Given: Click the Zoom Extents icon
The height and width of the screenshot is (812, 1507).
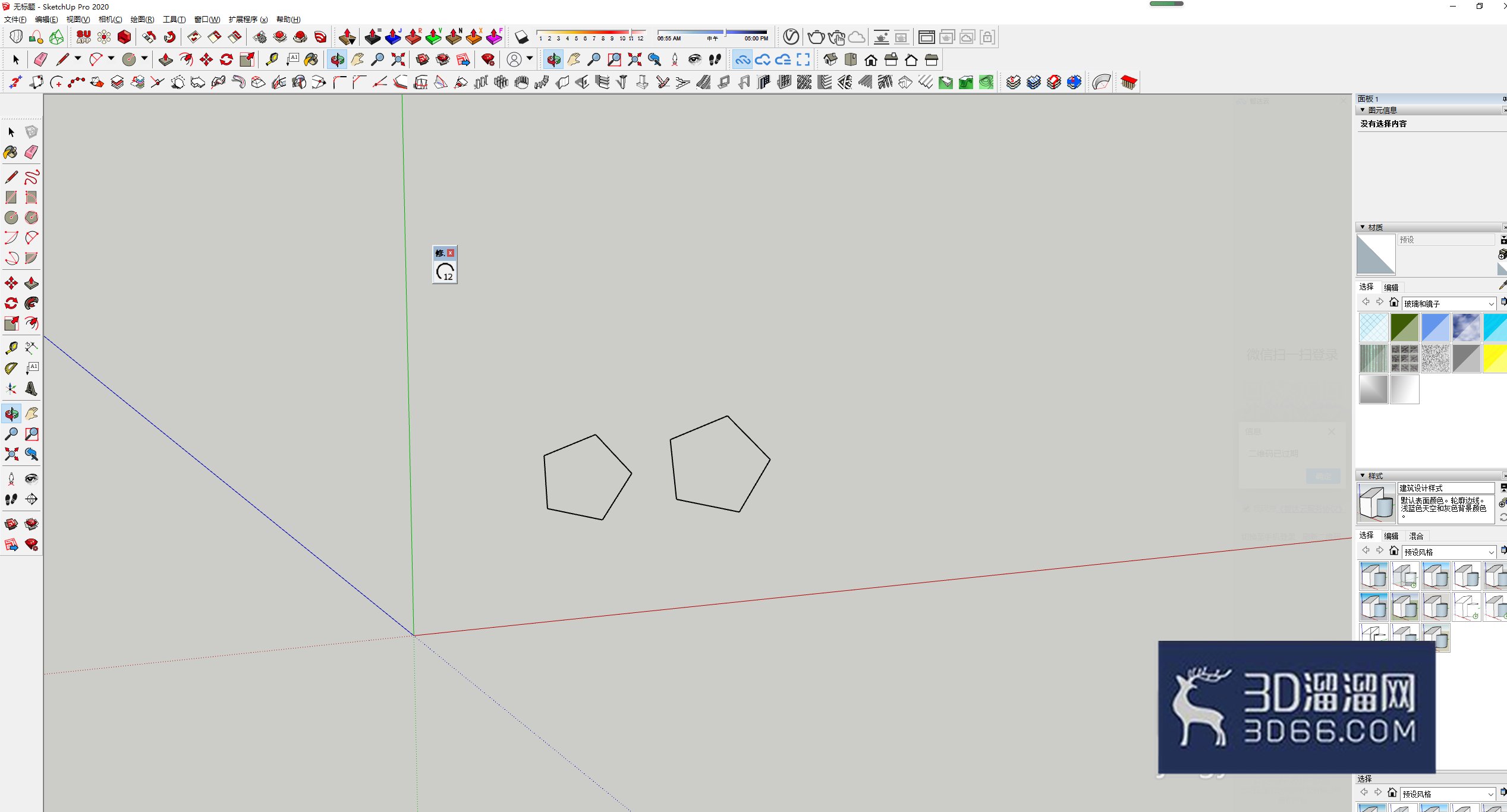Looking at the screenshot, I should (x=11, y=454).
